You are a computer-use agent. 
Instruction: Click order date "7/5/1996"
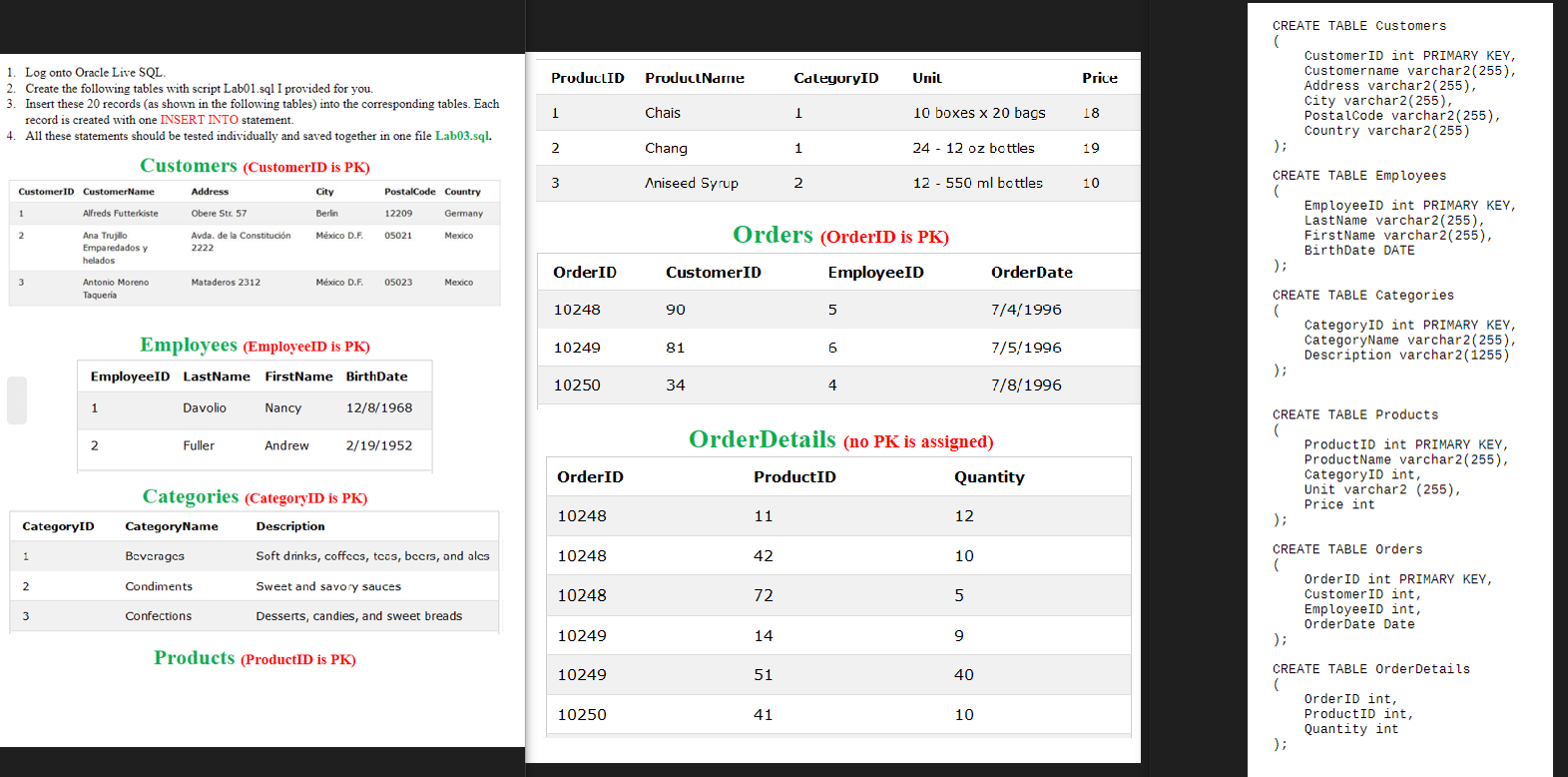click(1026, 348)
